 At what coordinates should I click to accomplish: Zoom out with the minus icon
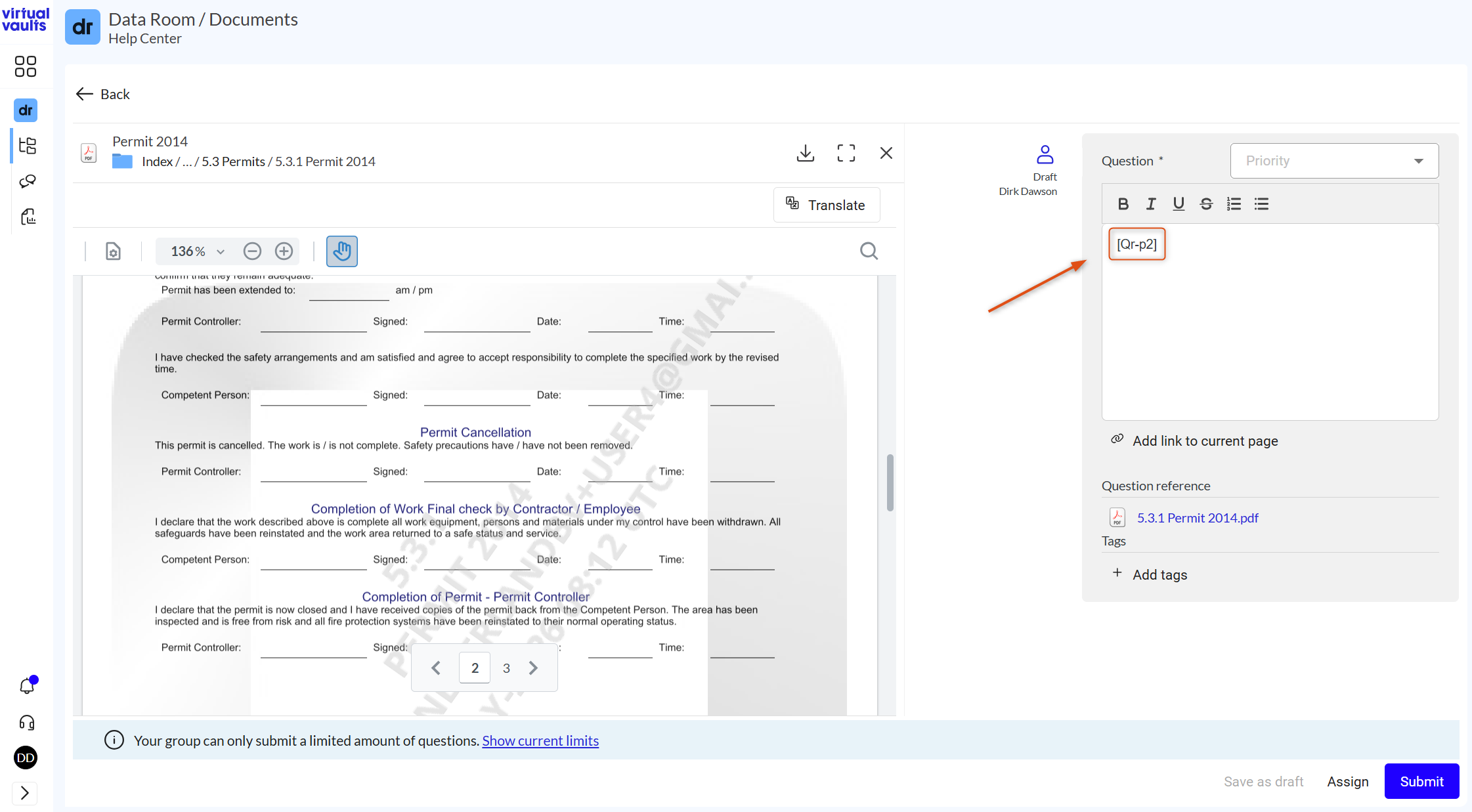(x=252, y=251)
